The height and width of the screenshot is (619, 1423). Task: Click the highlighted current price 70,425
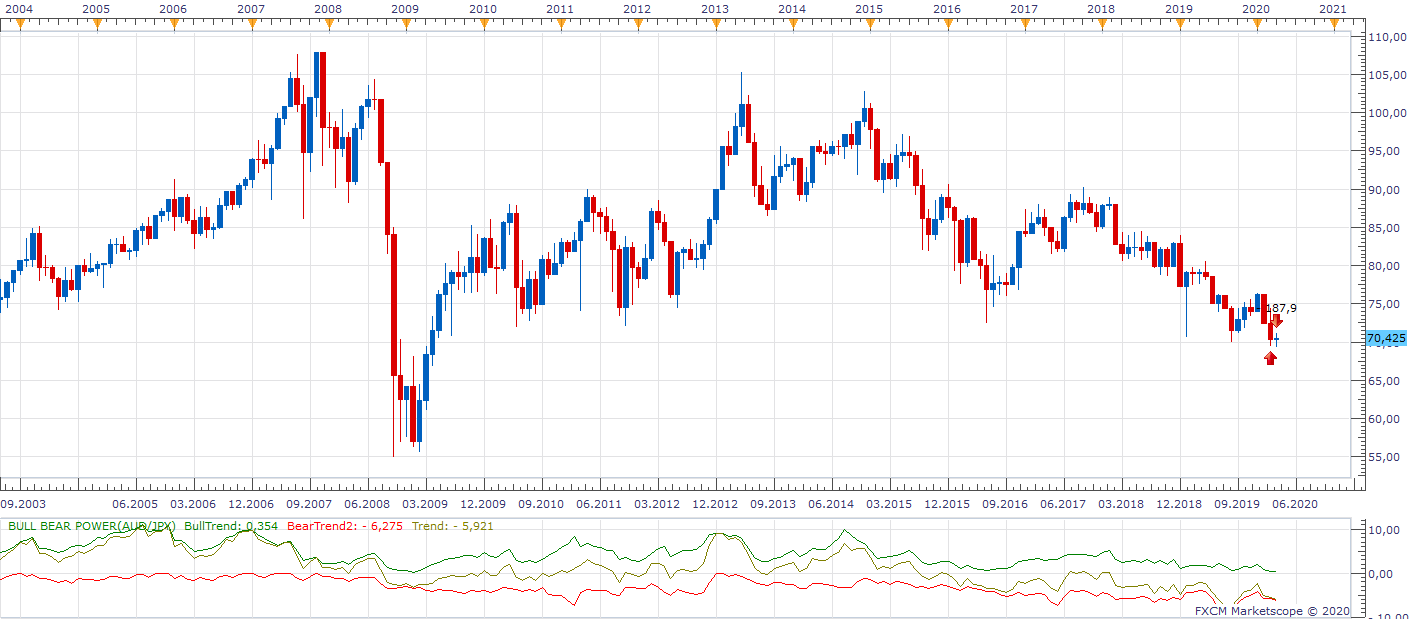(x=1386, y=339)
